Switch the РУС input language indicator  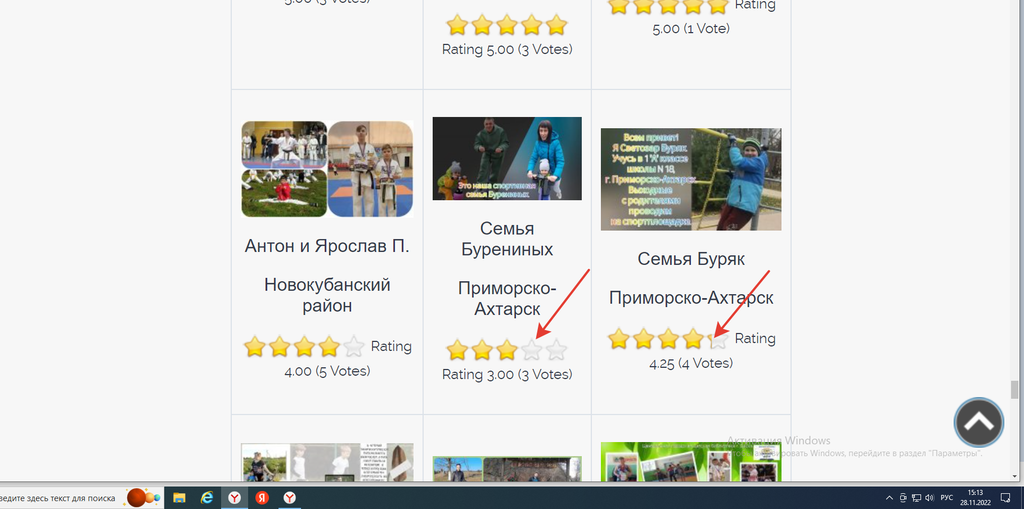(x=947, y=498)
